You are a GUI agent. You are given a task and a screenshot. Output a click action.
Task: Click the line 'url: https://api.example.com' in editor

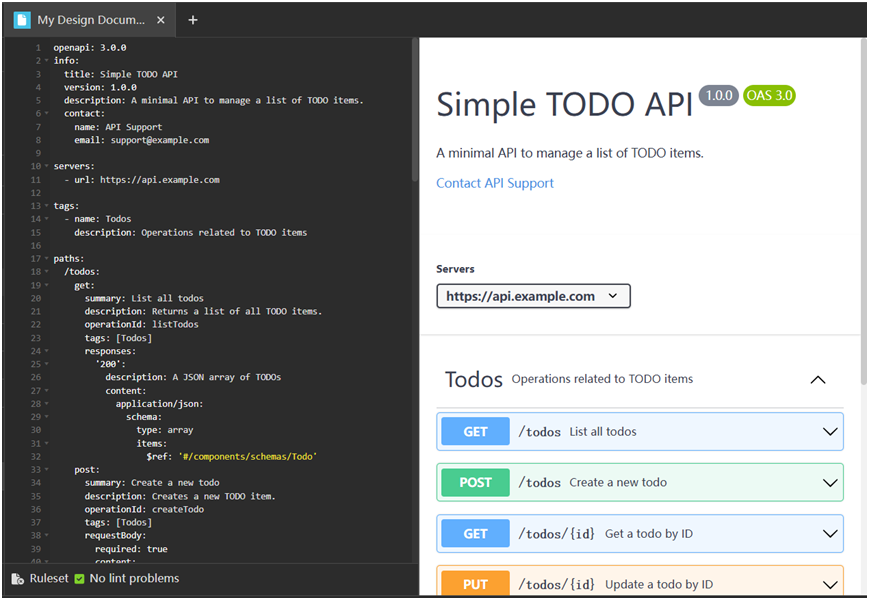tap(147, 180)
